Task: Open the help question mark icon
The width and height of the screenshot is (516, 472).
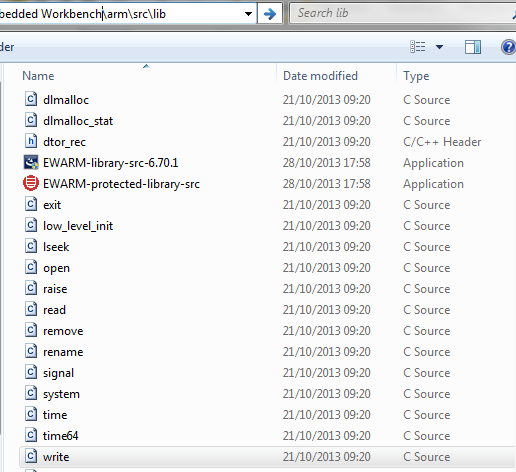Action: click(x=509, y=47)
